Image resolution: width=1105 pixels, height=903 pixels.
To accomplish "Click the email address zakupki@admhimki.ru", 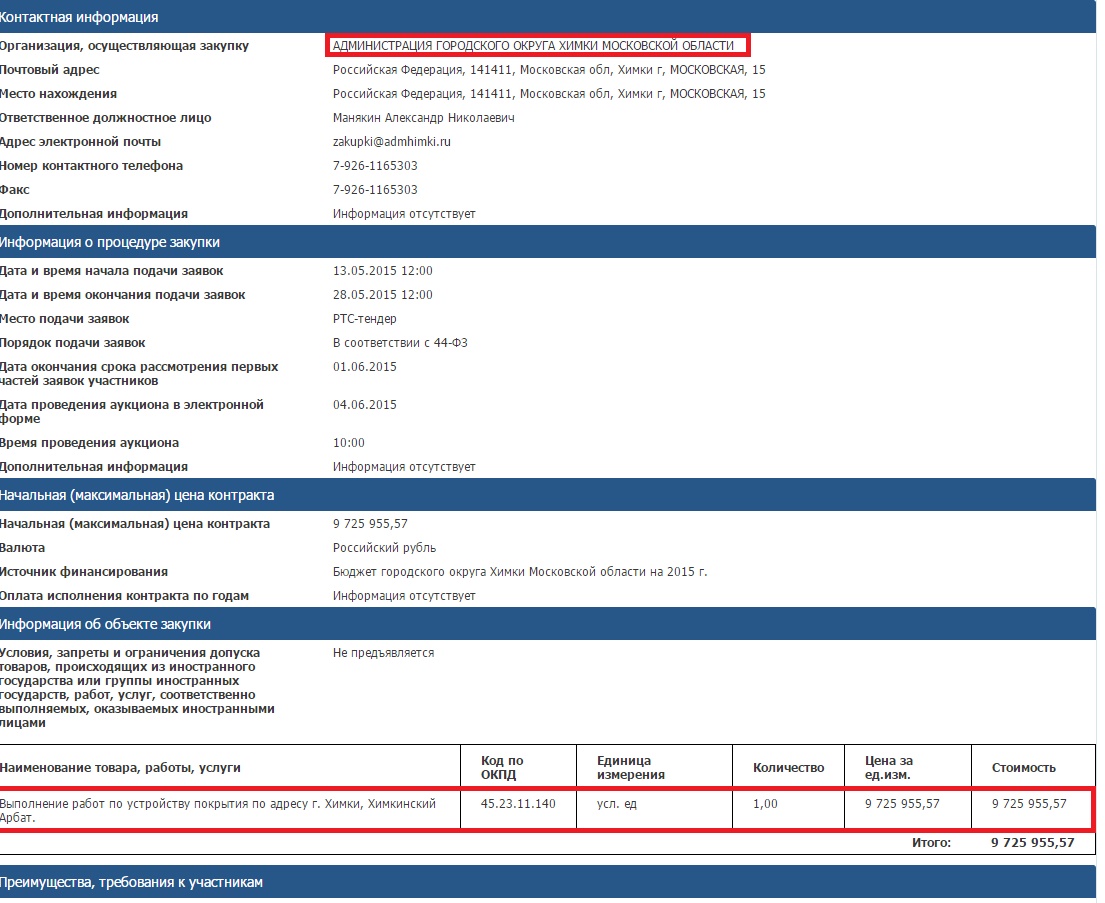I will coord(391,142).
